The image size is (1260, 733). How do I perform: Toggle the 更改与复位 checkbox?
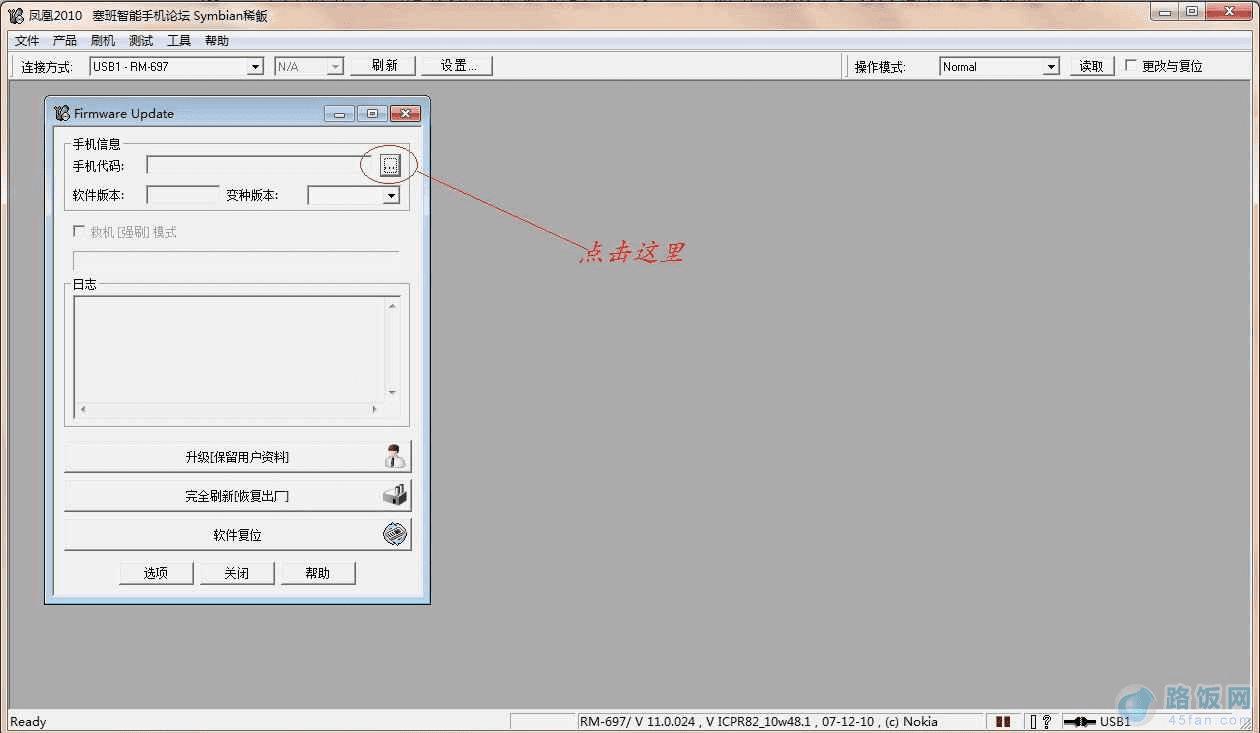click(1131, 65)
